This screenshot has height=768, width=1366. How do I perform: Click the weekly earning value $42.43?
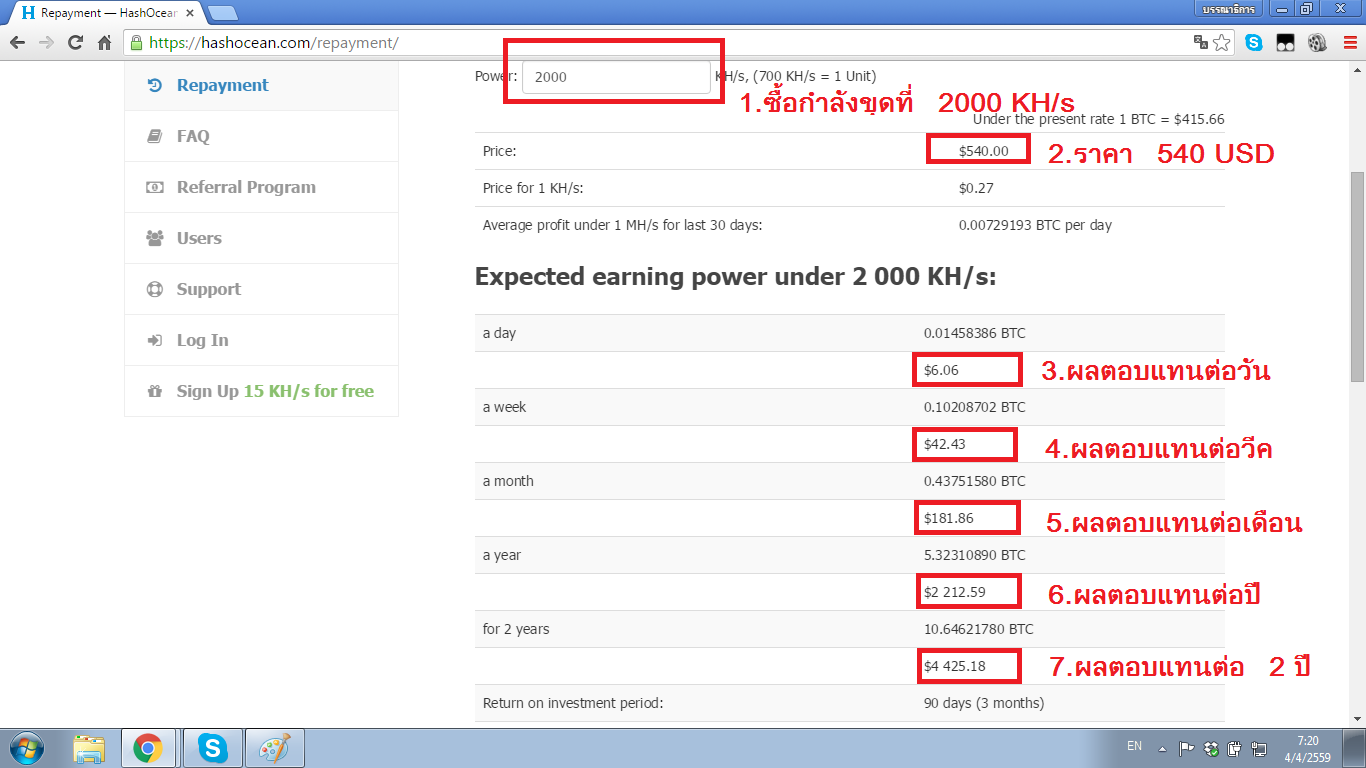(x=945, y=444)
